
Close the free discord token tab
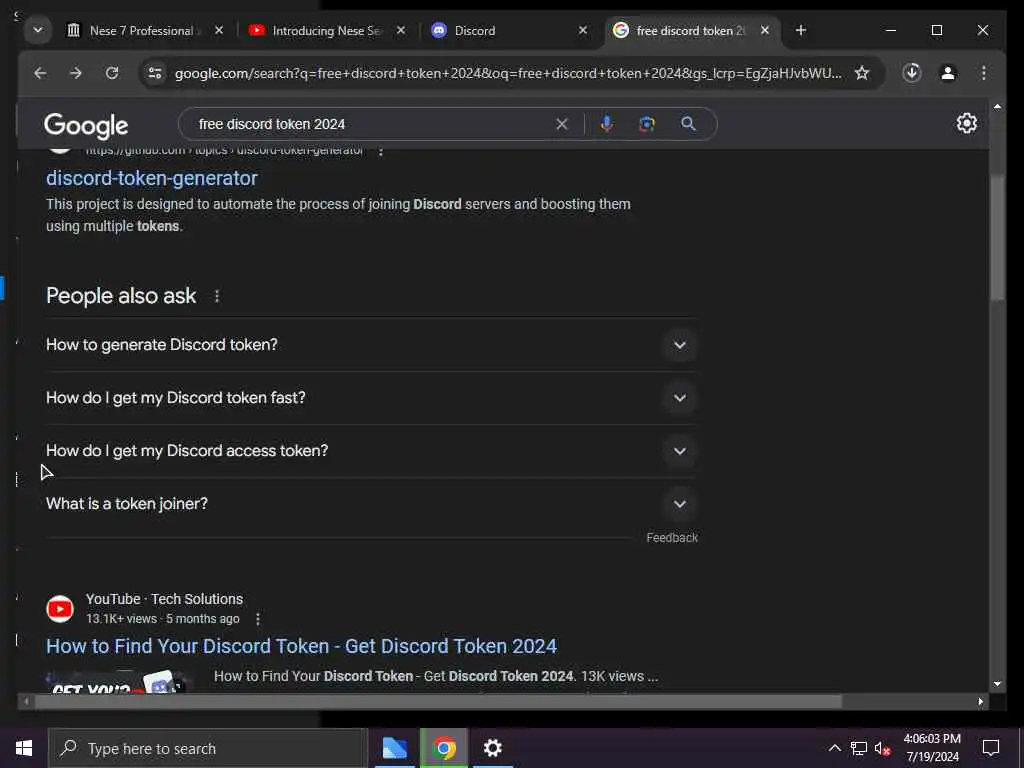[x=765, y=30]
